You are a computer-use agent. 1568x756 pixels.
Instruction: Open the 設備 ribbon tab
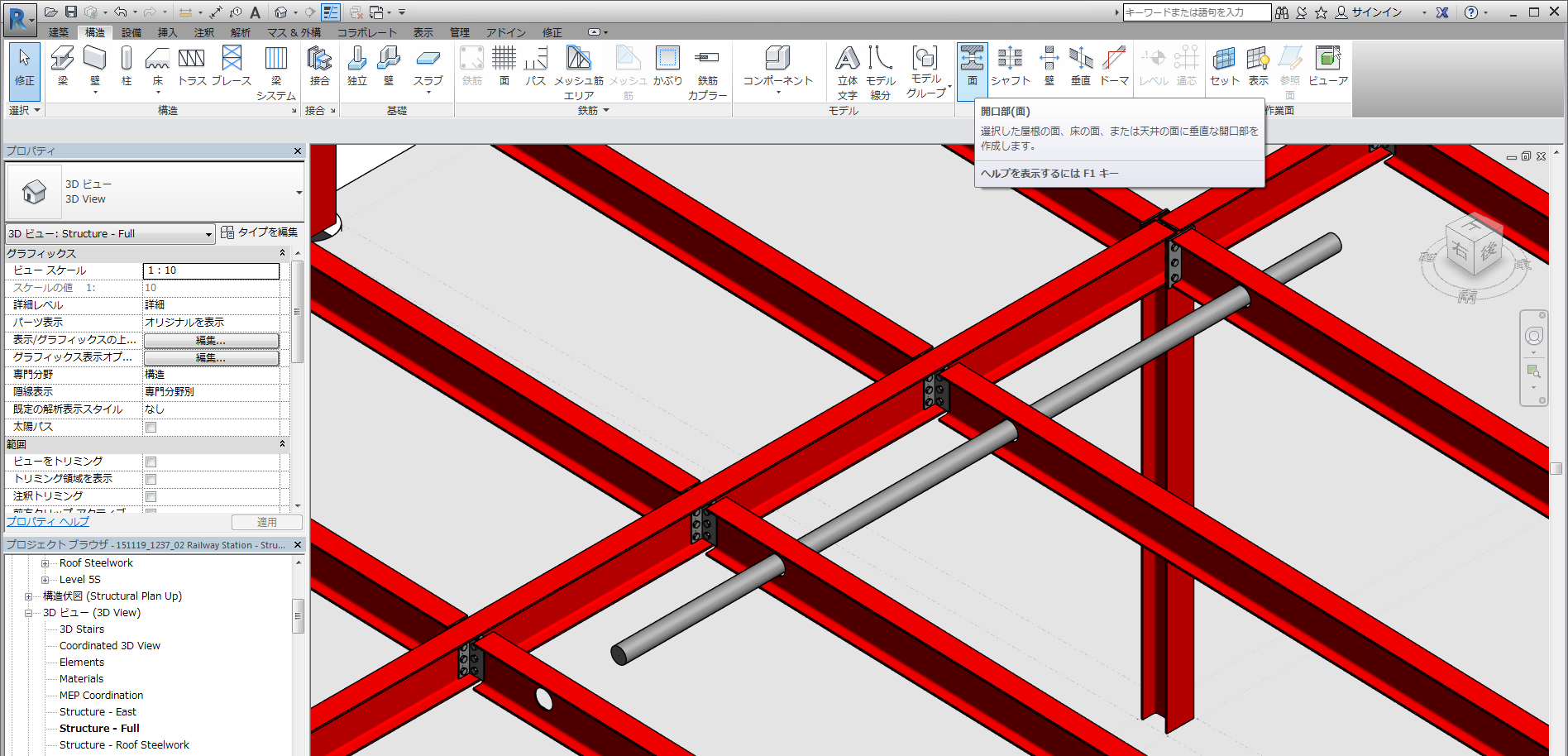131,32
